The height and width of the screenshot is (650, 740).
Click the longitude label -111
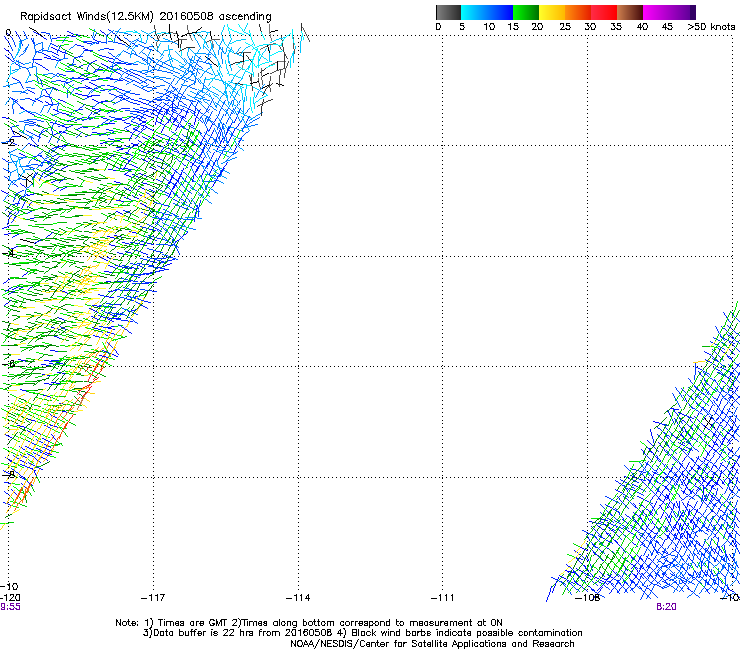[443, 598]
